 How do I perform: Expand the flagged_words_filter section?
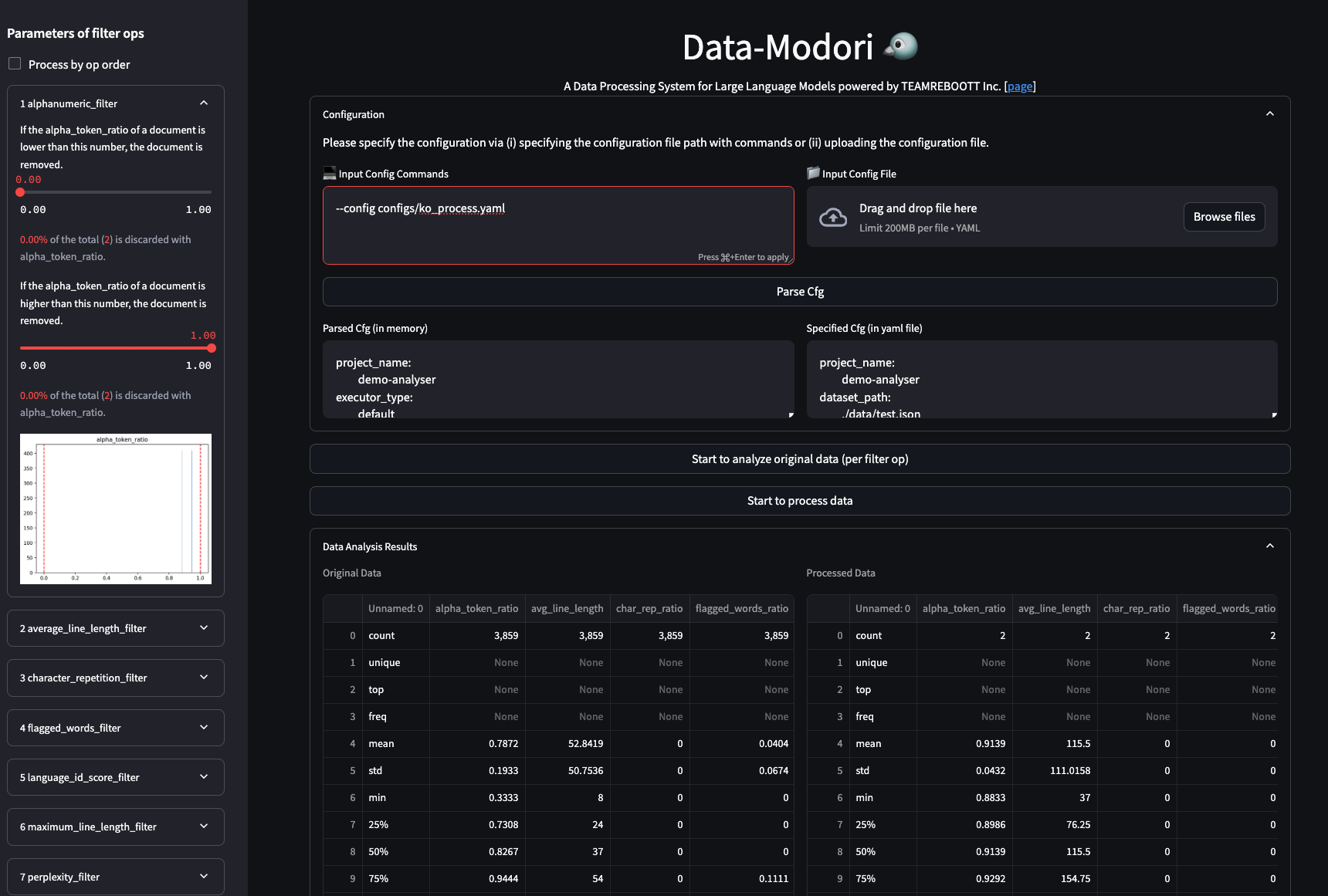(x=116, y=728)
